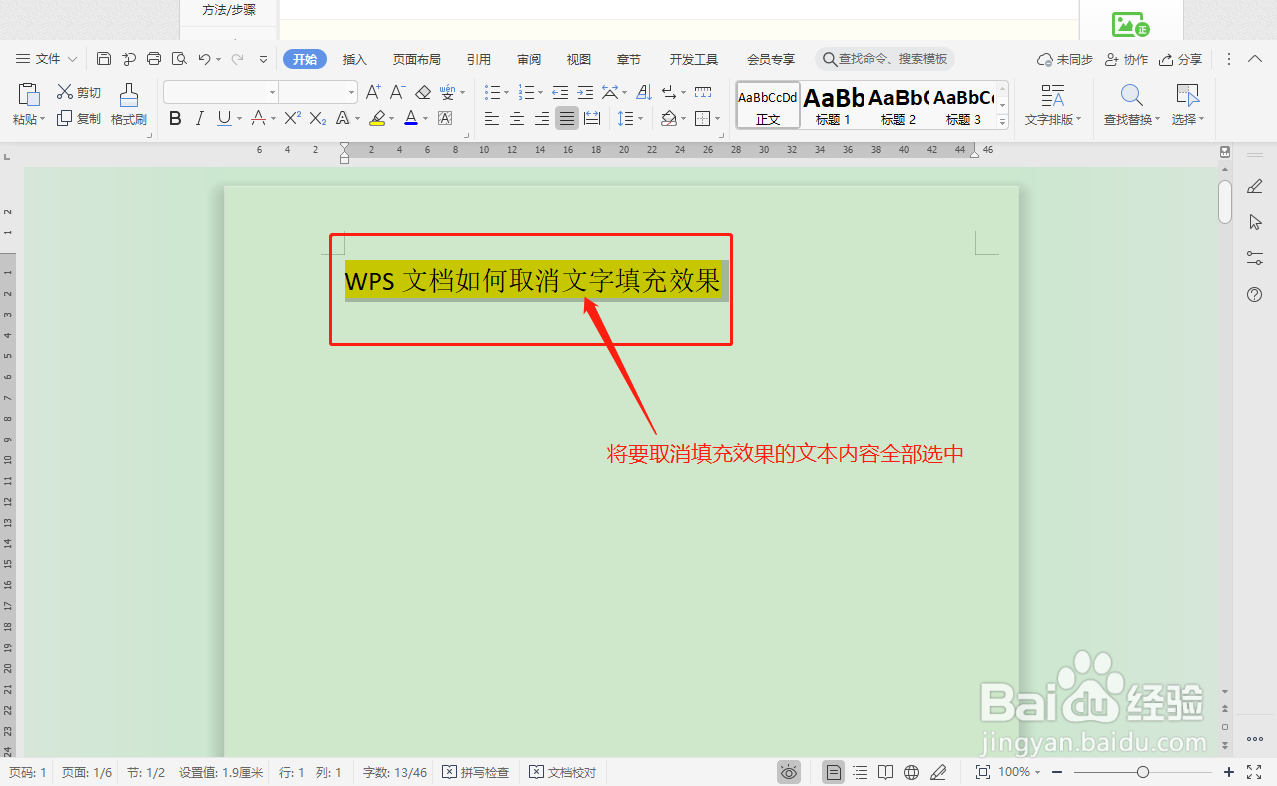Viewport: 1277px width, 786px height.
Task: Expand the styles gallery
Action: click(1002, 122)
